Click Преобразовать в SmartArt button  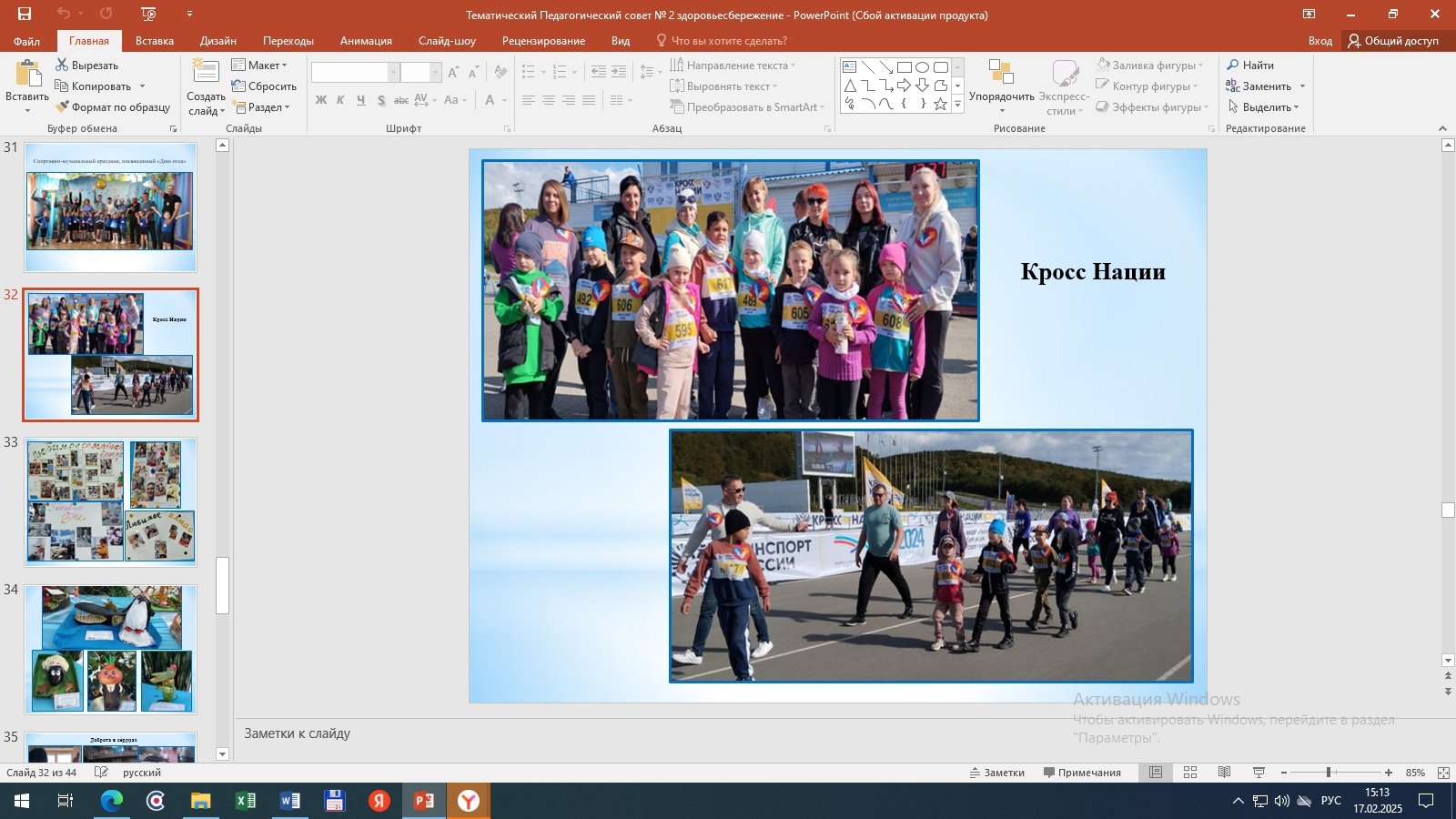(747, 107)
